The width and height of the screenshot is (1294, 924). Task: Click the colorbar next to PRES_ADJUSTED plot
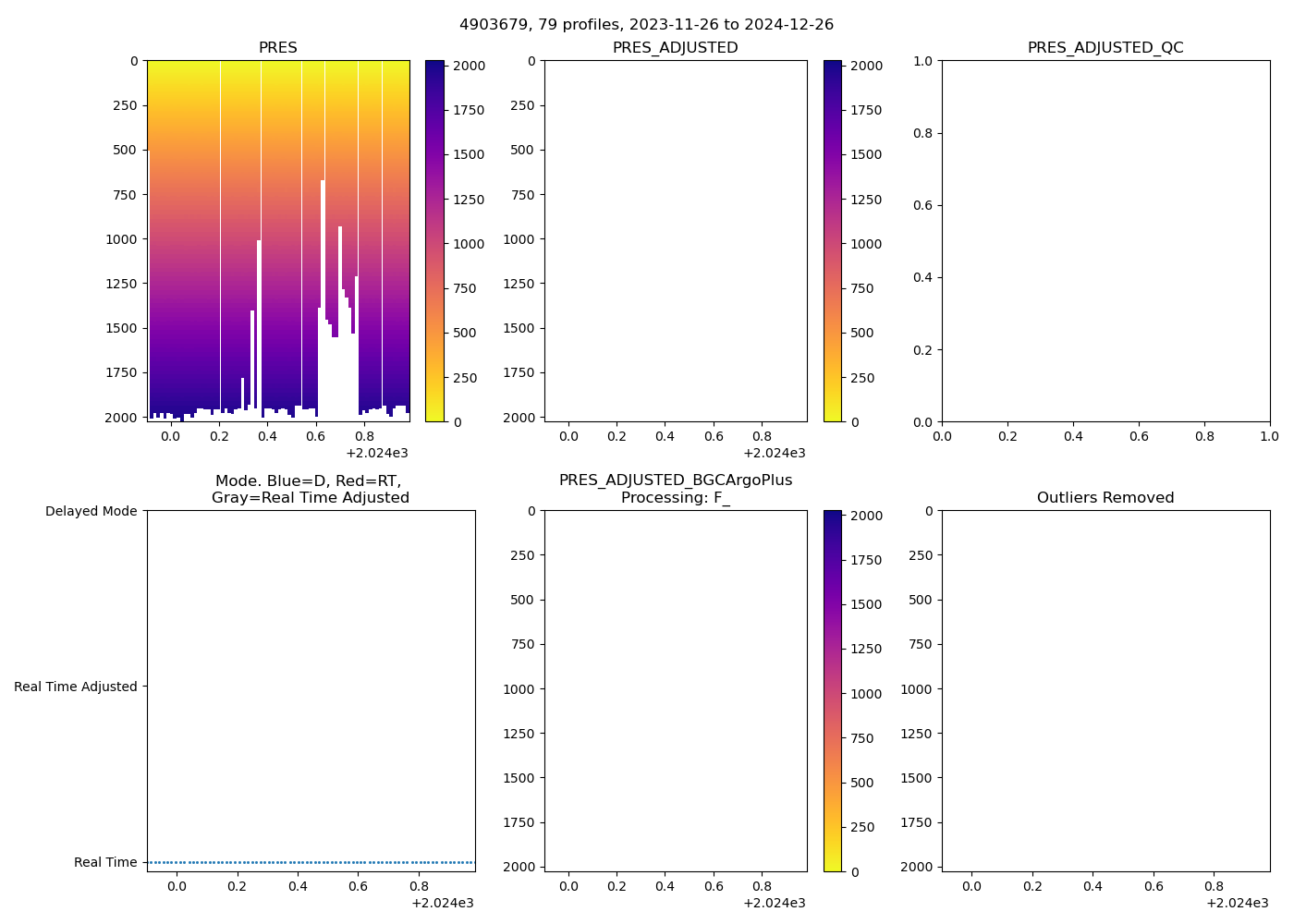coord(833,240)
